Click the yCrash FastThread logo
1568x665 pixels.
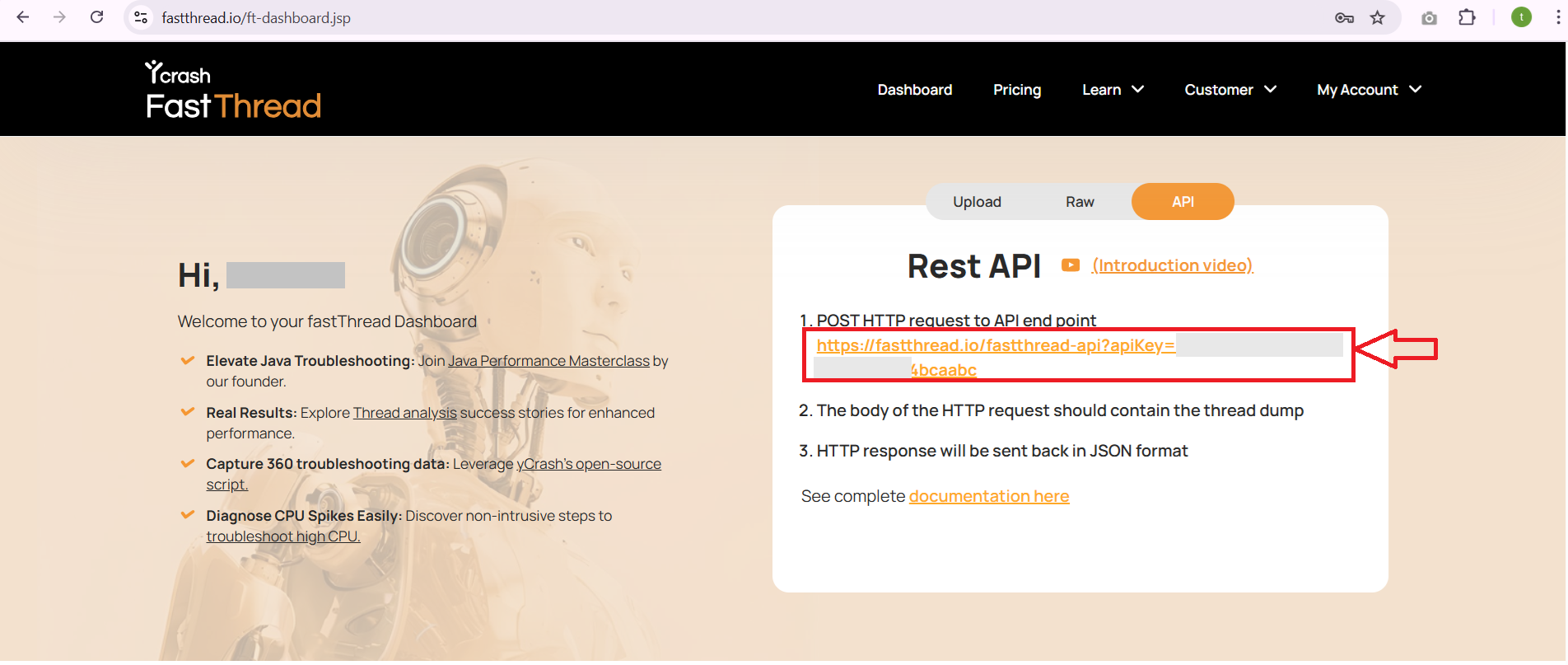(x=233, y=90)
